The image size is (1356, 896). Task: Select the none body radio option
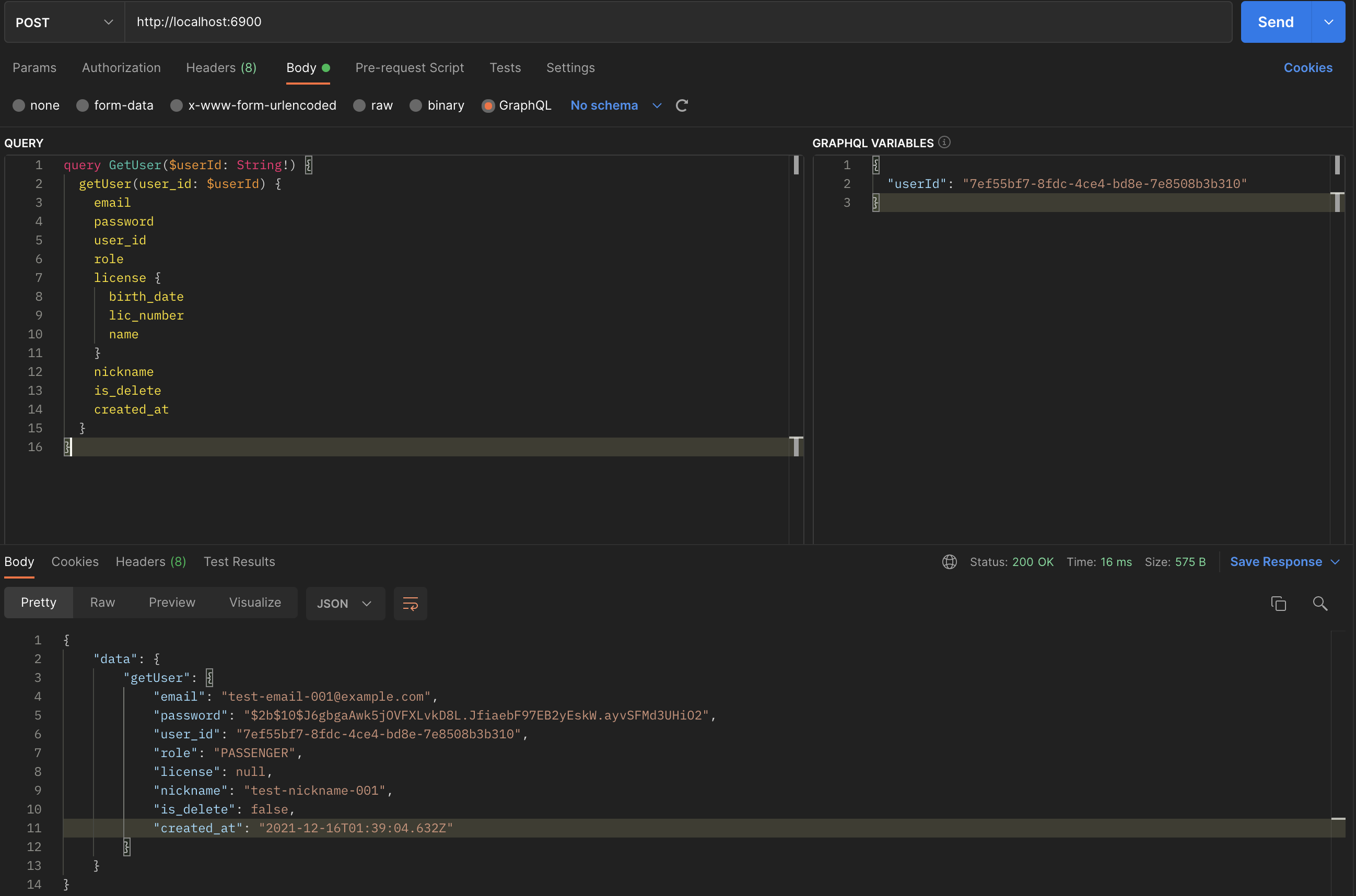[19, 105]
